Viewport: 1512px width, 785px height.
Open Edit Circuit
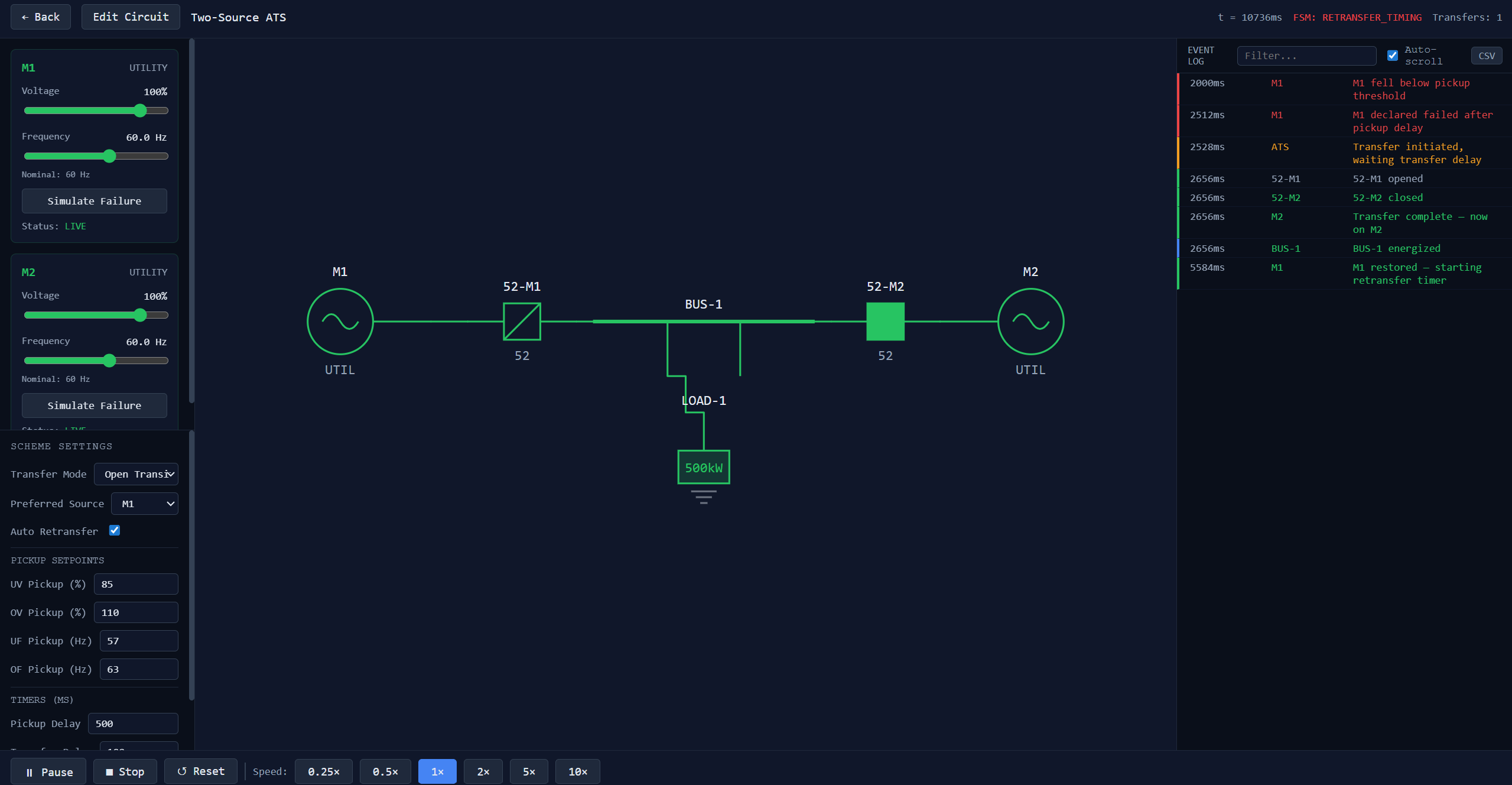(131, 17)
